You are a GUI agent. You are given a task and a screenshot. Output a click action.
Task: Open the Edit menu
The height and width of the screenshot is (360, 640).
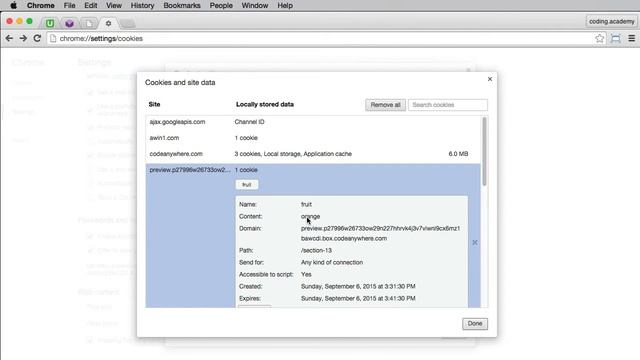[x=91, y=5]
